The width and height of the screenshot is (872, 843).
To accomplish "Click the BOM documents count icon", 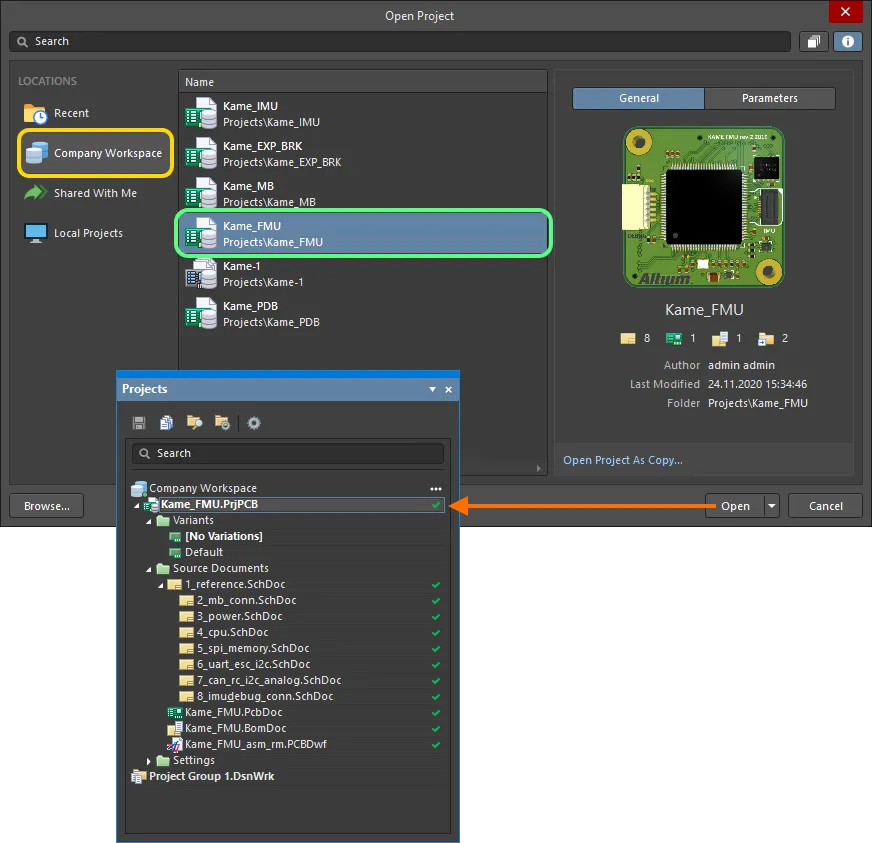I will tap(720, 338).
